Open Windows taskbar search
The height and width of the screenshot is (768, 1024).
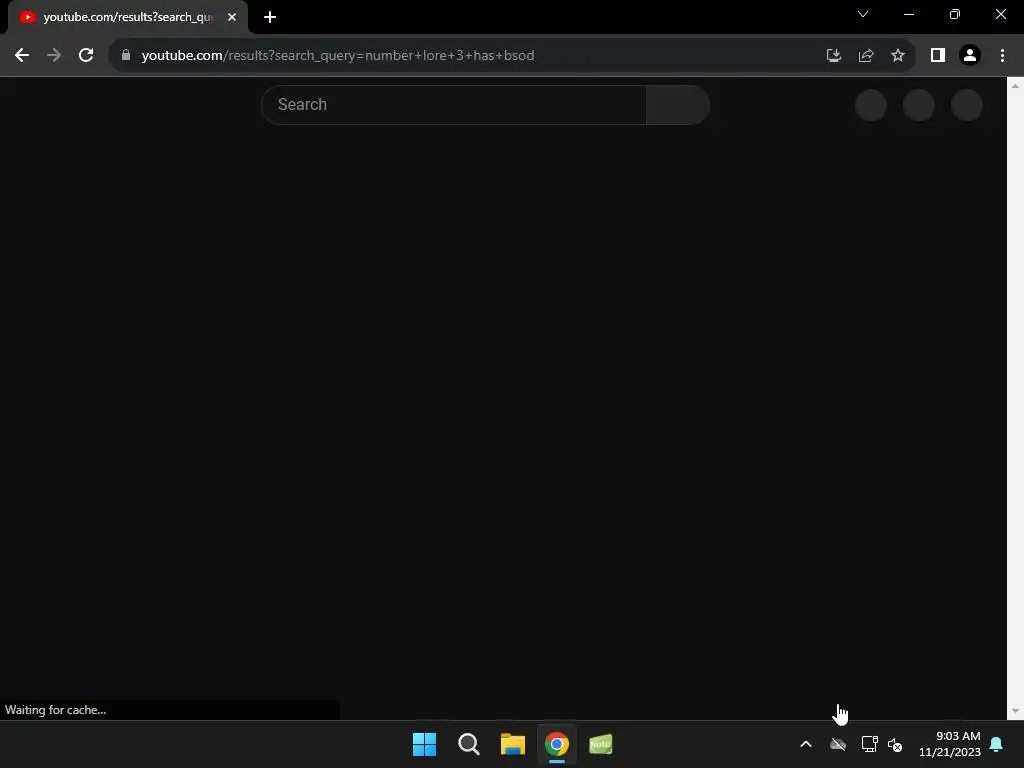[x=468, y=744]
